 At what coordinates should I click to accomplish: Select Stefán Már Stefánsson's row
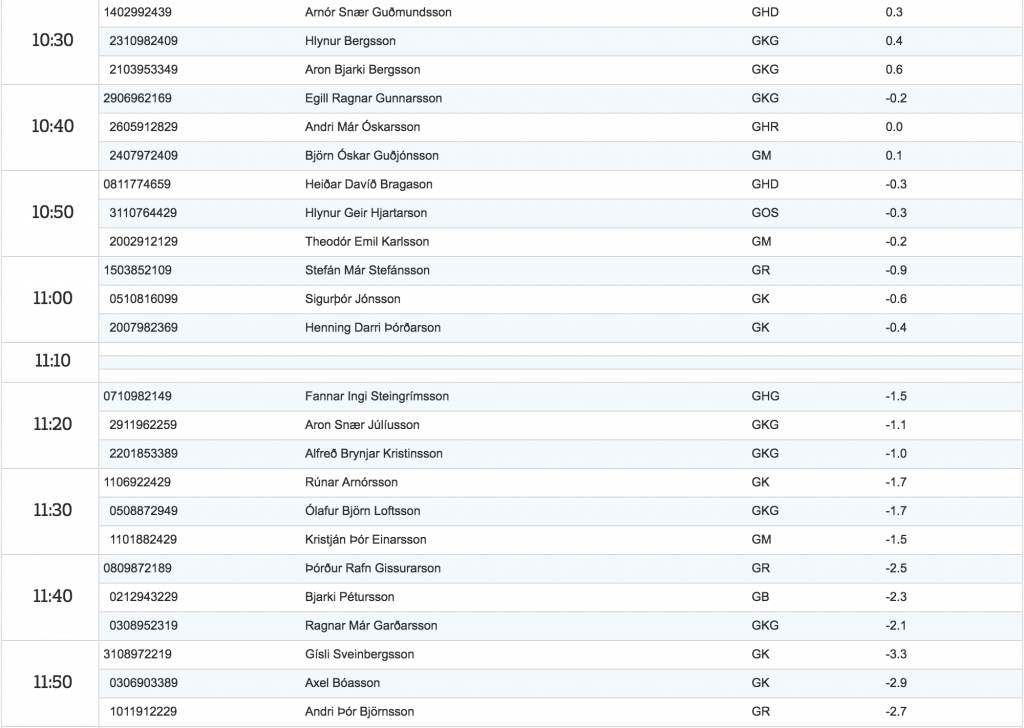pyautogui.click(x=561, y=270)
